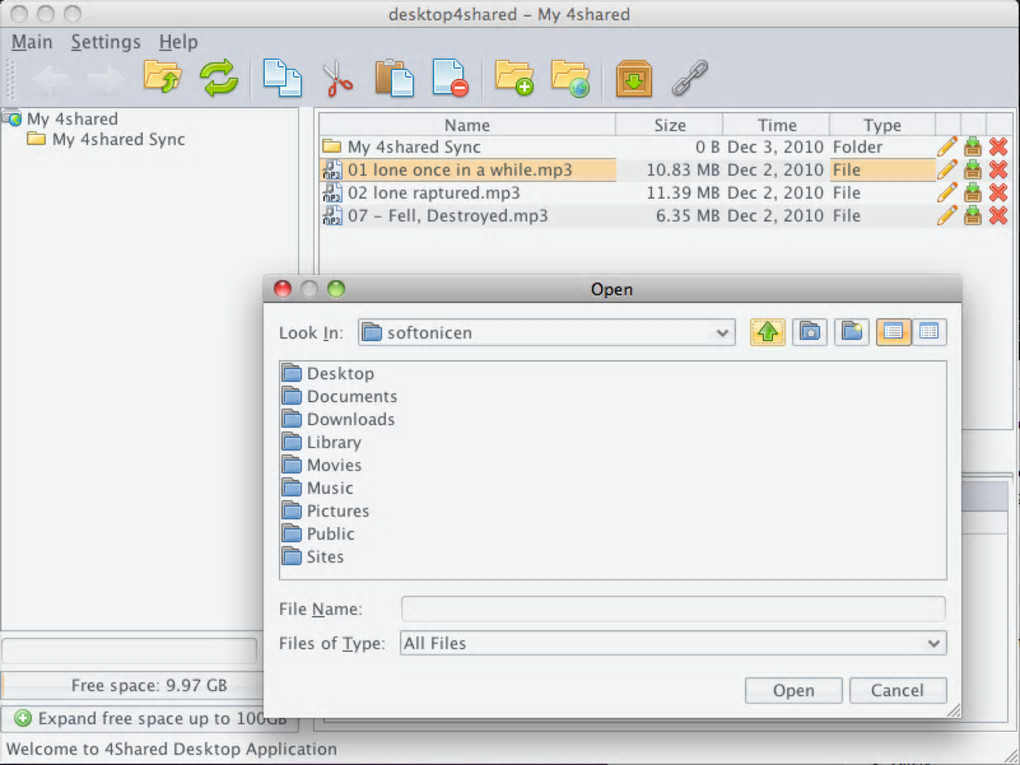Click the Type column header

pos(882,125)
